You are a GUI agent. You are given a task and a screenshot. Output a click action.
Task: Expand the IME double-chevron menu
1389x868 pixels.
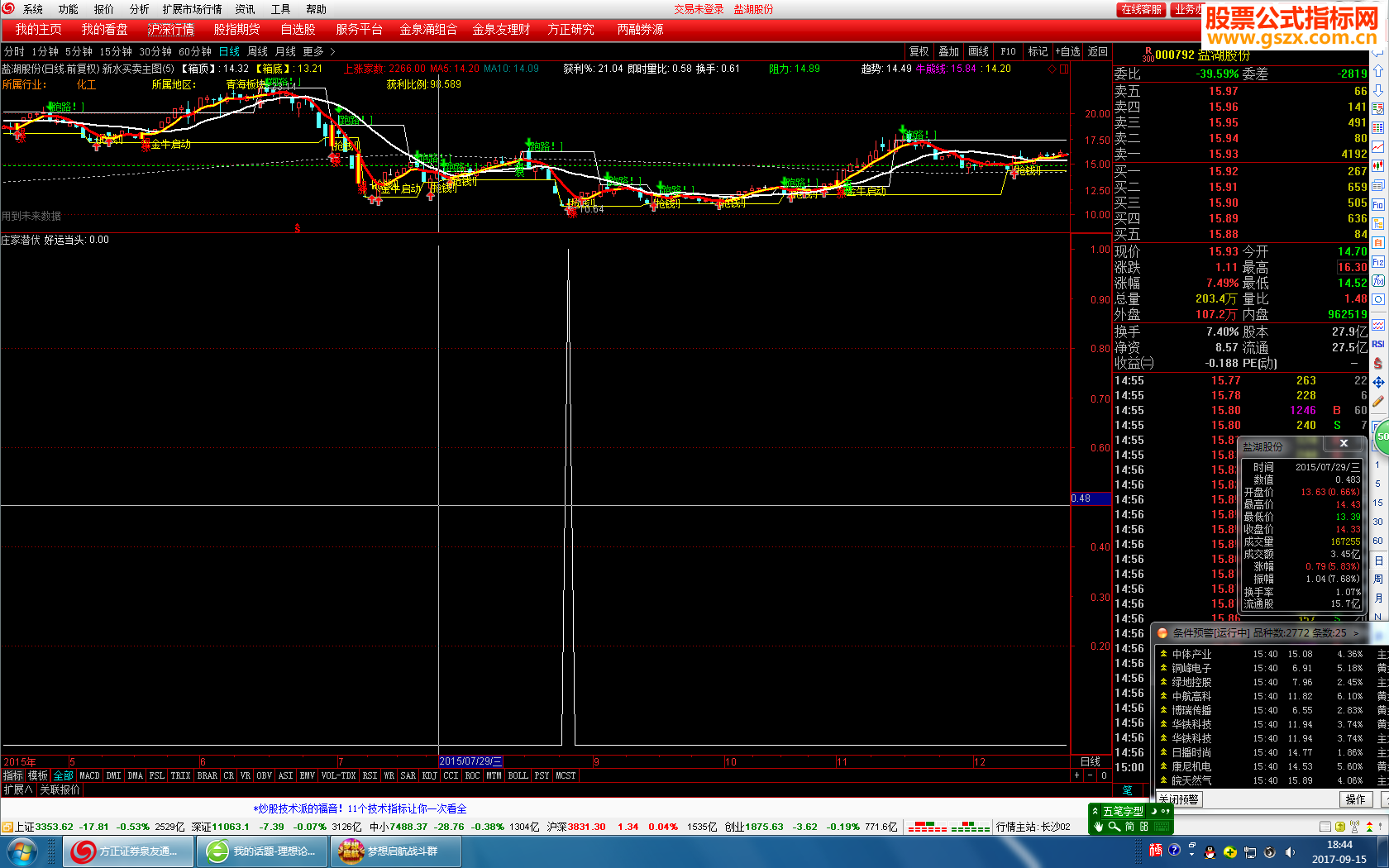1095,811
